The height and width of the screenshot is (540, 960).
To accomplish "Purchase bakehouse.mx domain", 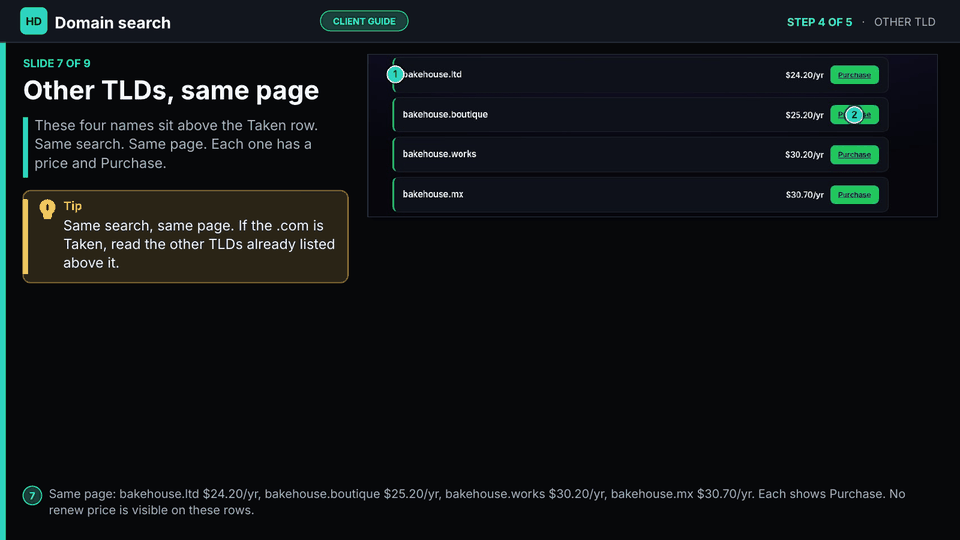I will click(854, 195).
